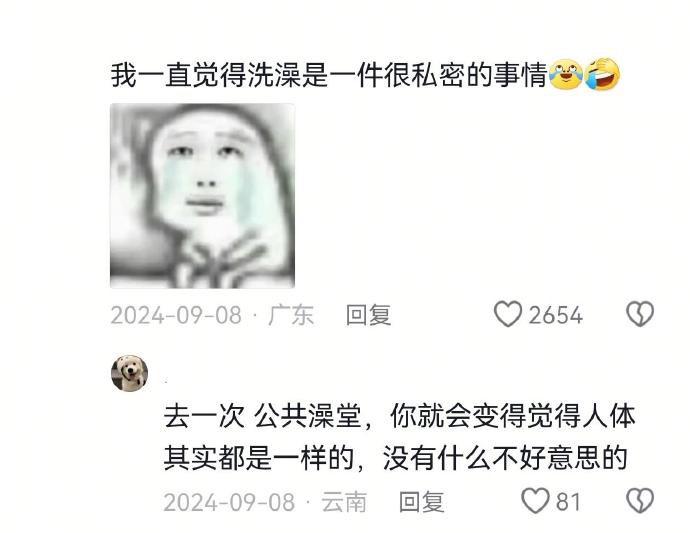Image resolution: width=690 pixels, height=533 pixels.
Task: Click the 81 like count number
Action: point(568,502)
